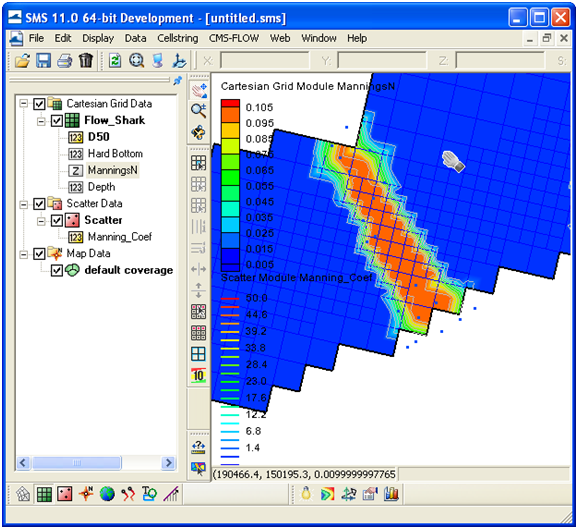Switch to the Mesh module icon
Screen dimensions: 578x529
(x=23, y=494)
